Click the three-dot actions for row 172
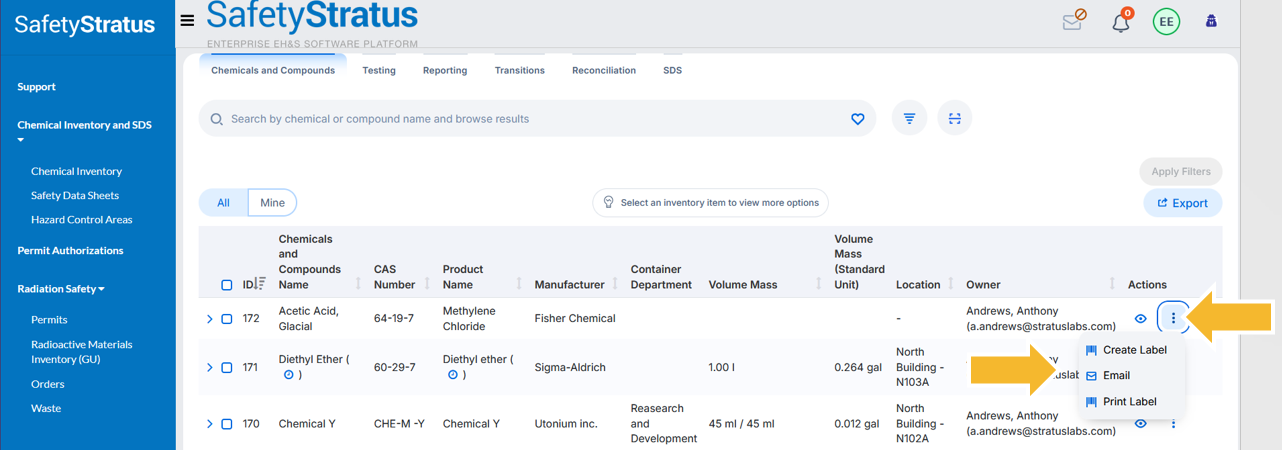 (x=1173, y=318)
